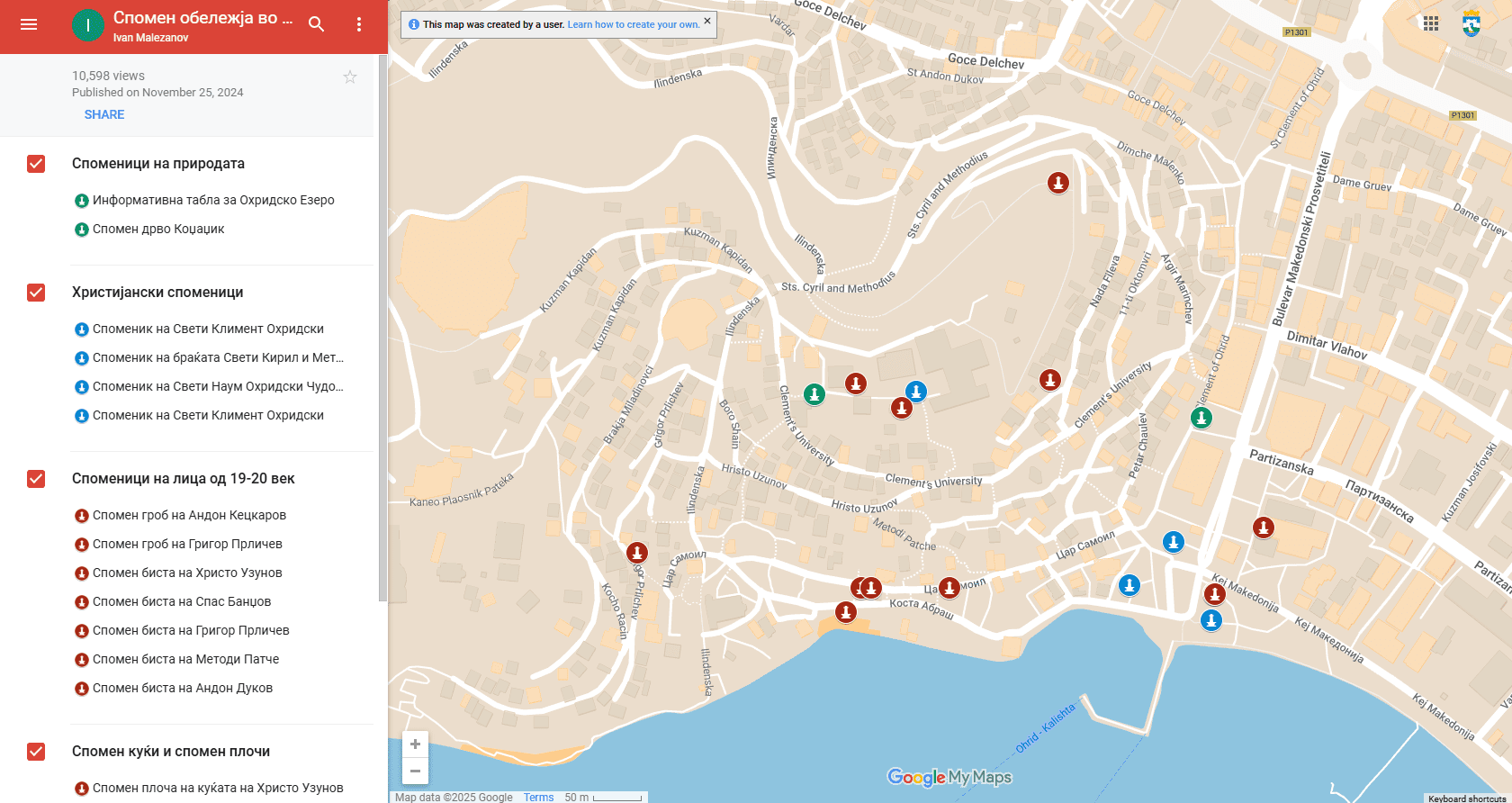
Task: Select blue marker on Car Samoil near boulevard
Action: click(1174, 542)
